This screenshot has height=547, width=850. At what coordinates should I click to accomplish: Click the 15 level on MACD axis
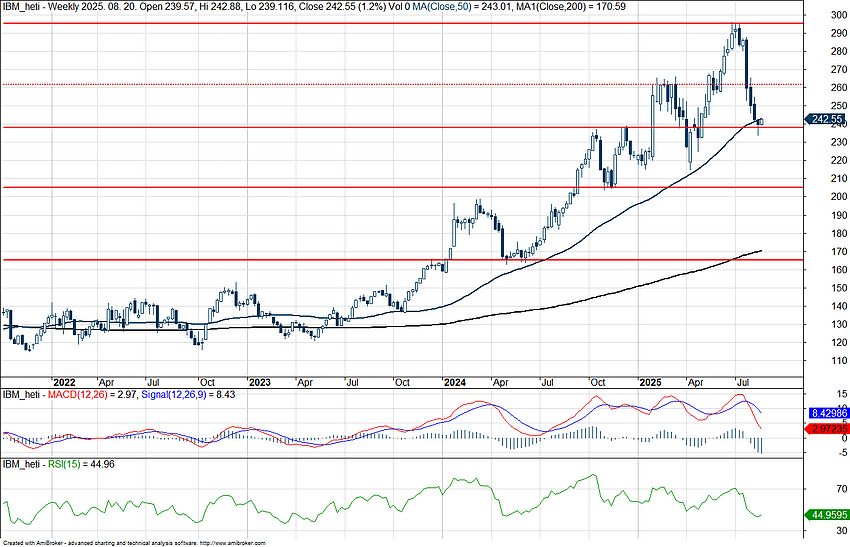pos(842,394)
